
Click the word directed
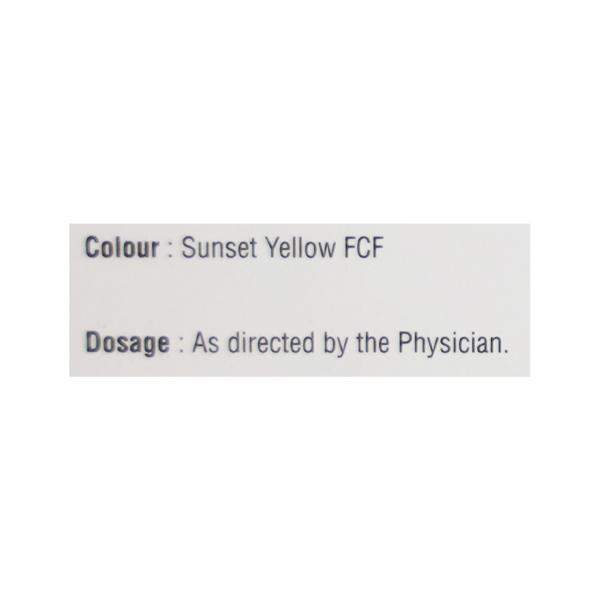[262, 343]
